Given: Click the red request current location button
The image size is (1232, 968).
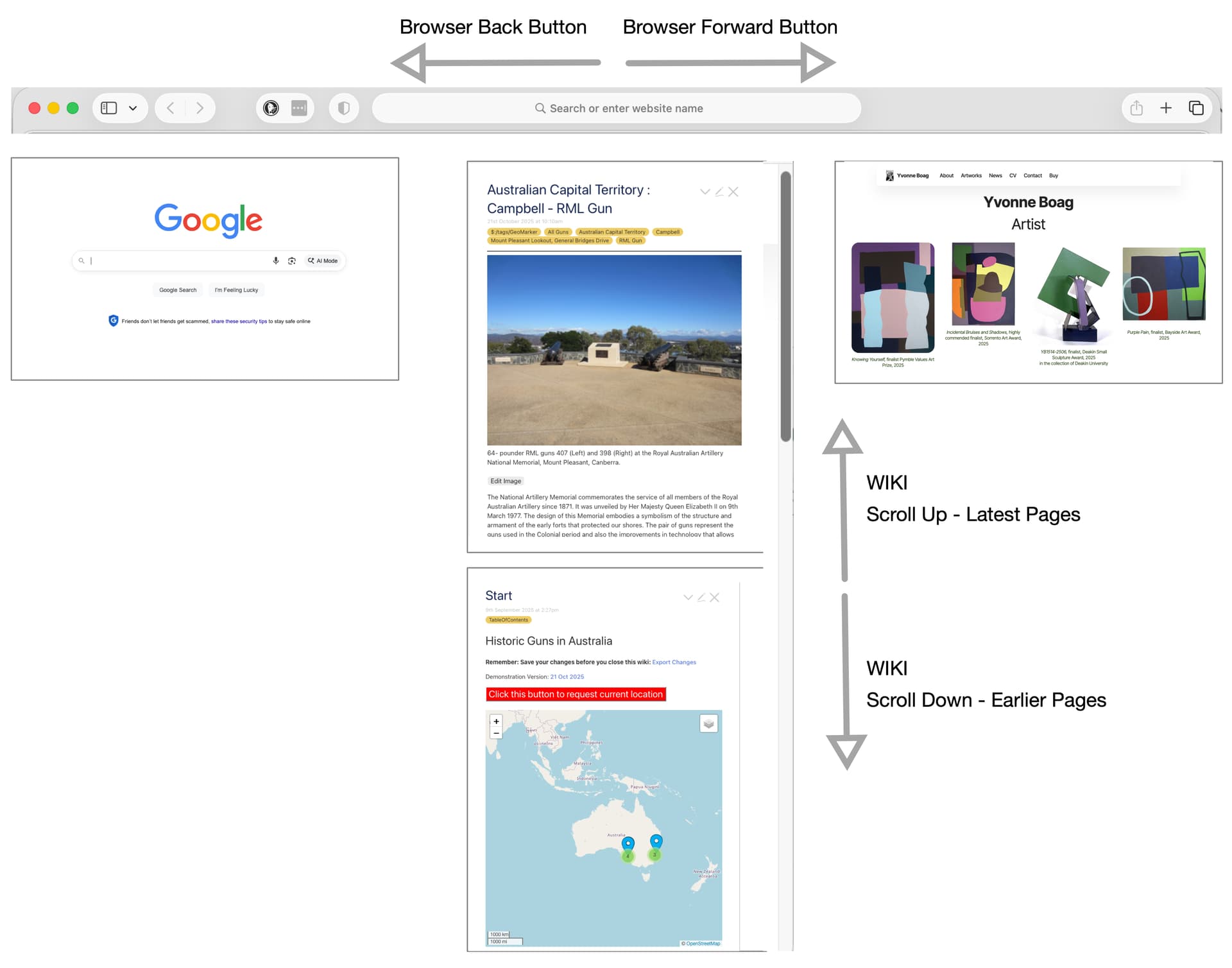Looking at the screenshot, I should [576, 695].
